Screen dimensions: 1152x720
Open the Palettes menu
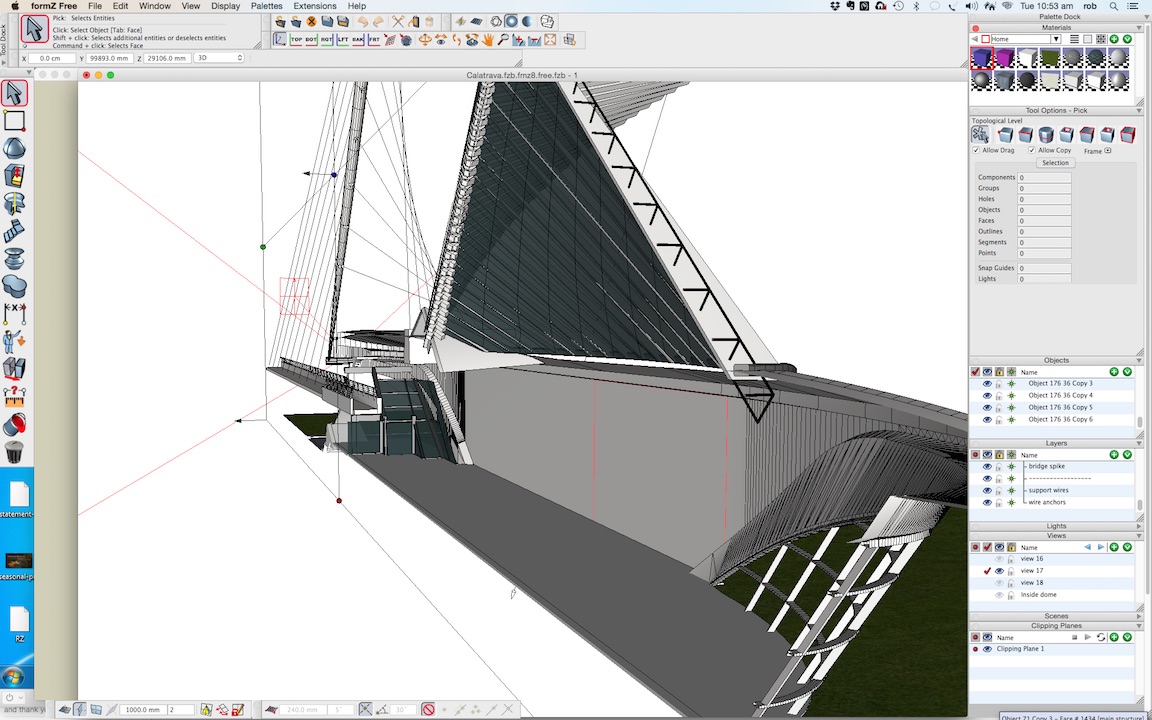(x=267, y=6)
